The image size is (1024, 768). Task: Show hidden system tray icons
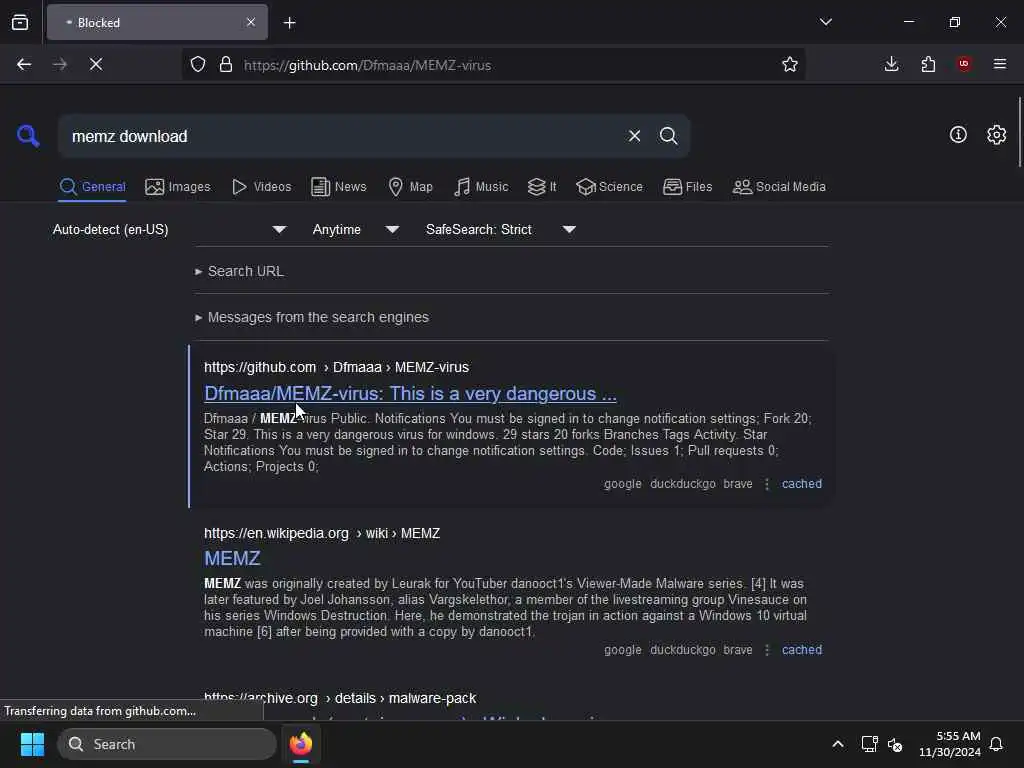pos(838,744)
